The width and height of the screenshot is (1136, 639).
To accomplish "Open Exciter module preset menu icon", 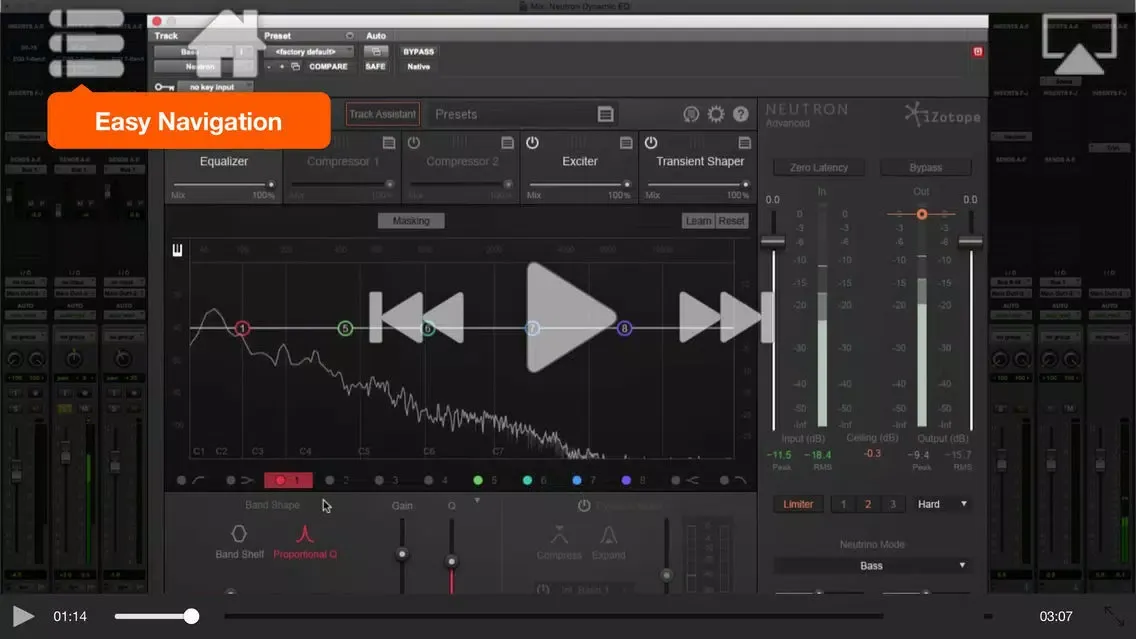I will click(627, 143).
